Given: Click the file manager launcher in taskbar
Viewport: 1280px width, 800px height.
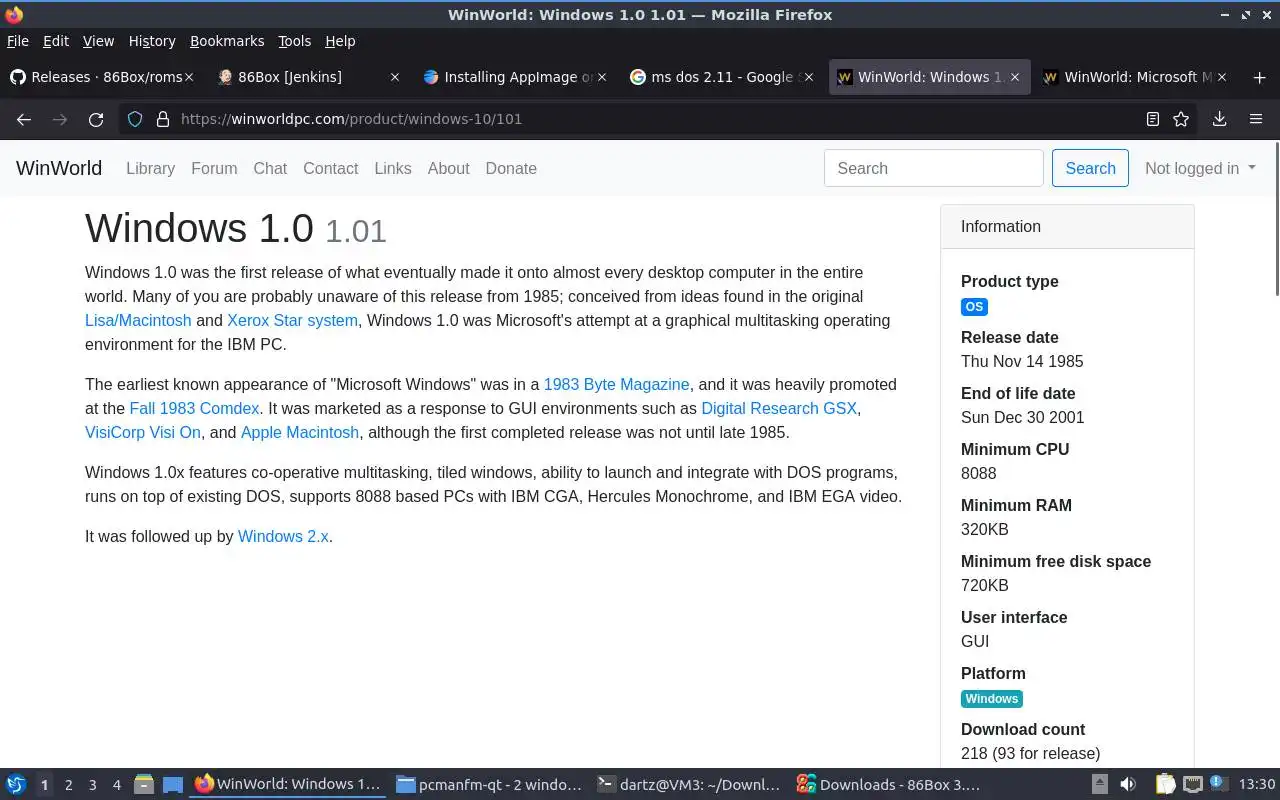Looking at the screenshot, I should coord(144,784).
